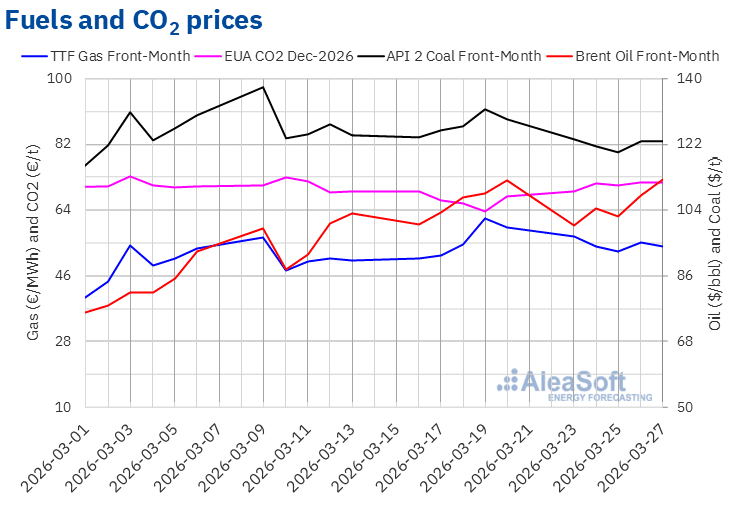Click the right axis Oil and Coal title
This screenshot has width=730, height=509.
(x=714, y=243)
